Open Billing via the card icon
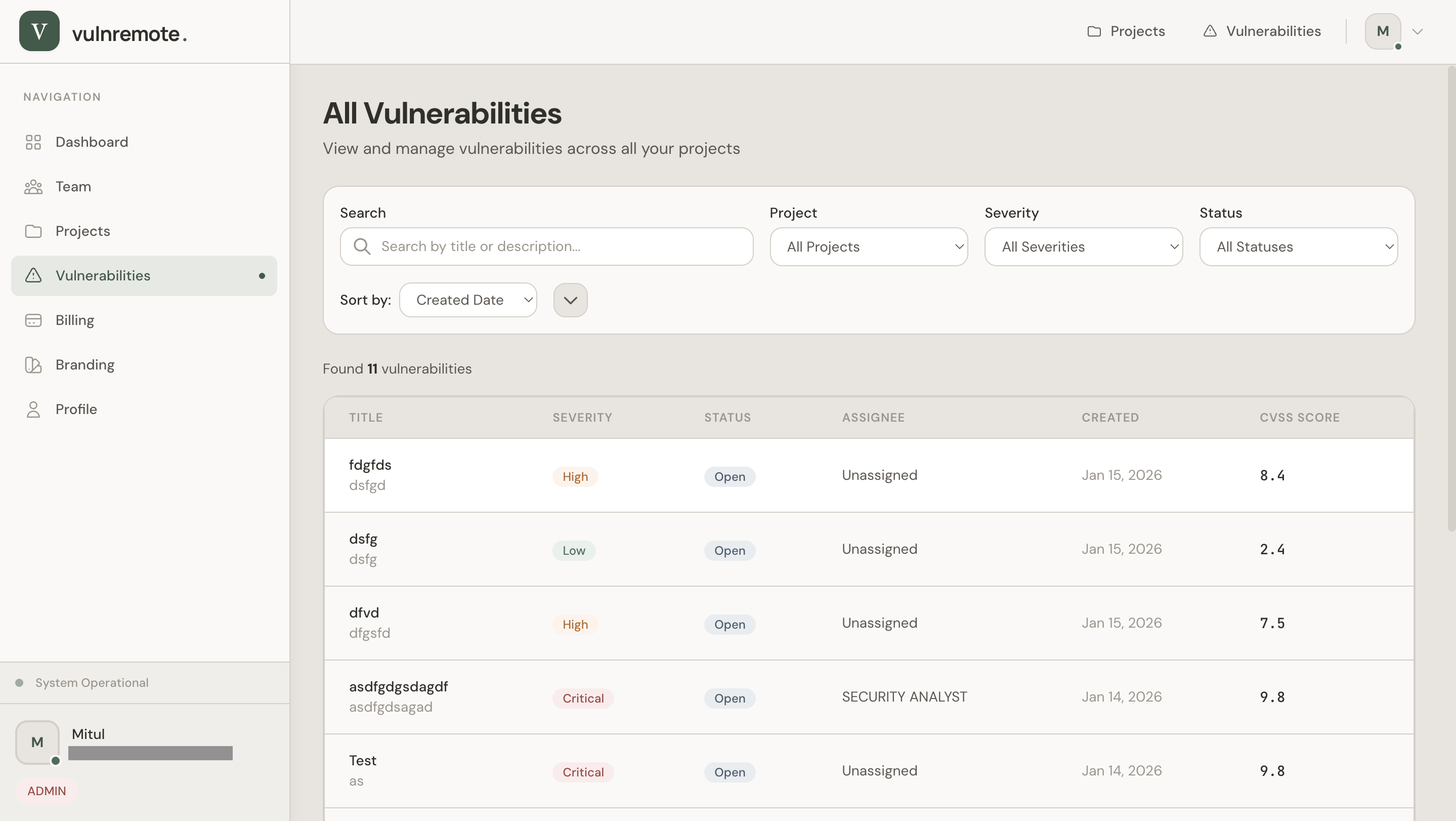Image resolution: width=1456 pixels, height=821 pixels. coord(32,320)
